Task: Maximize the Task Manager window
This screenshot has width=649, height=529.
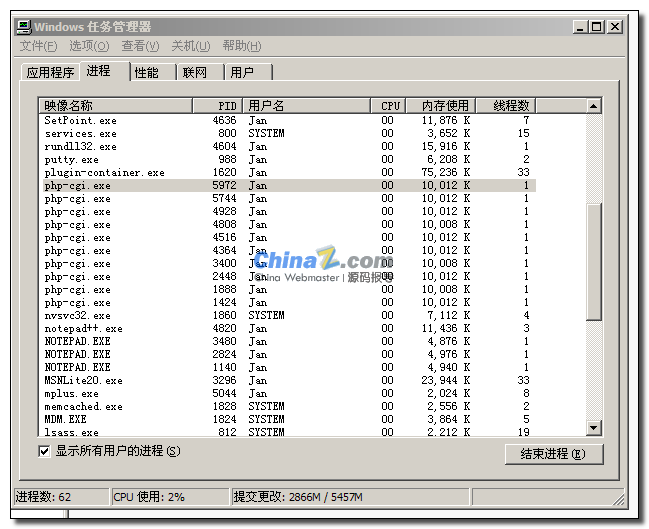Action: [x=596, y=27]
